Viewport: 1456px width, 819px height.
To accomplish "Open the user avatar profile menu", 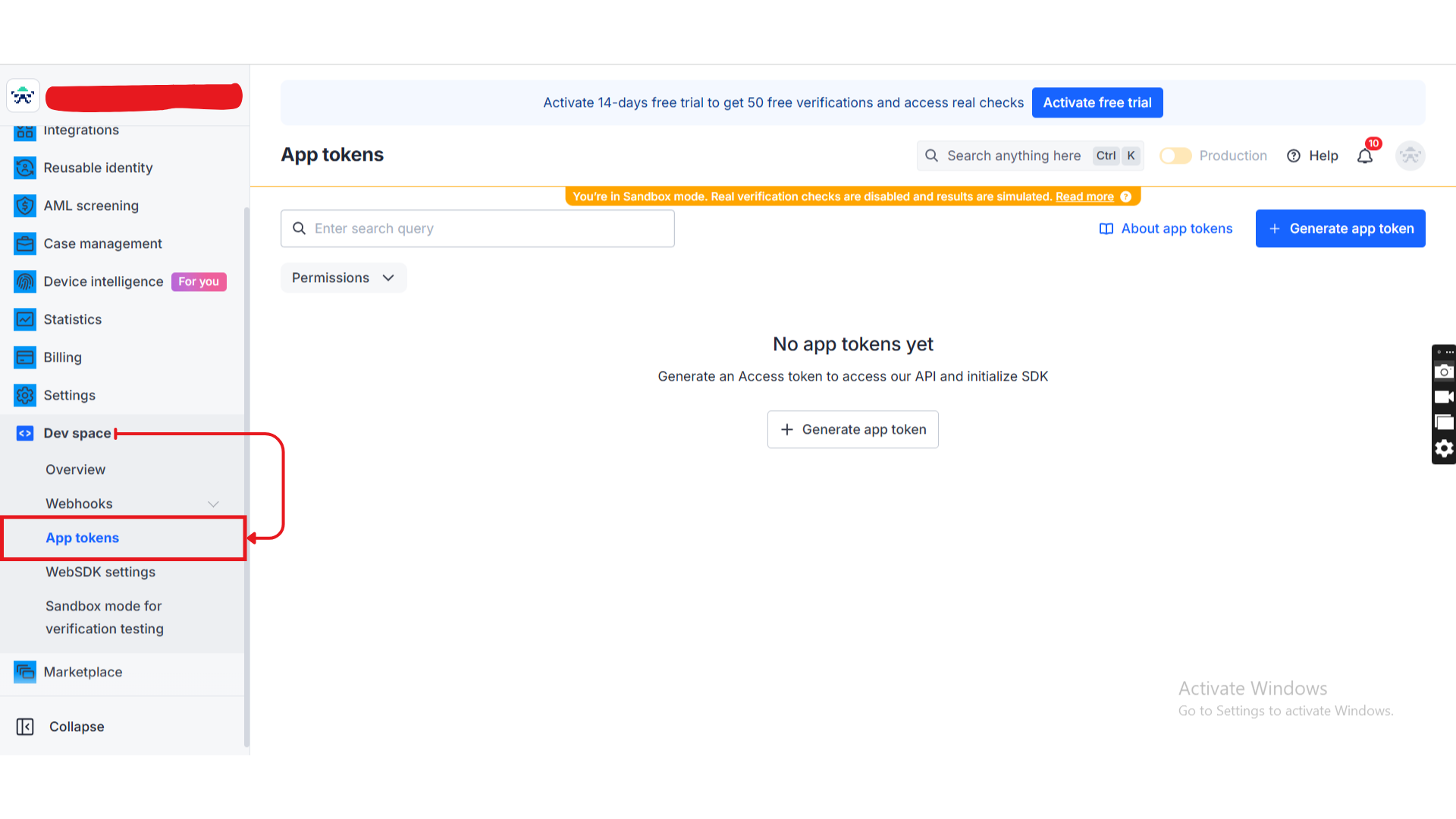I will coord(1410,155).
